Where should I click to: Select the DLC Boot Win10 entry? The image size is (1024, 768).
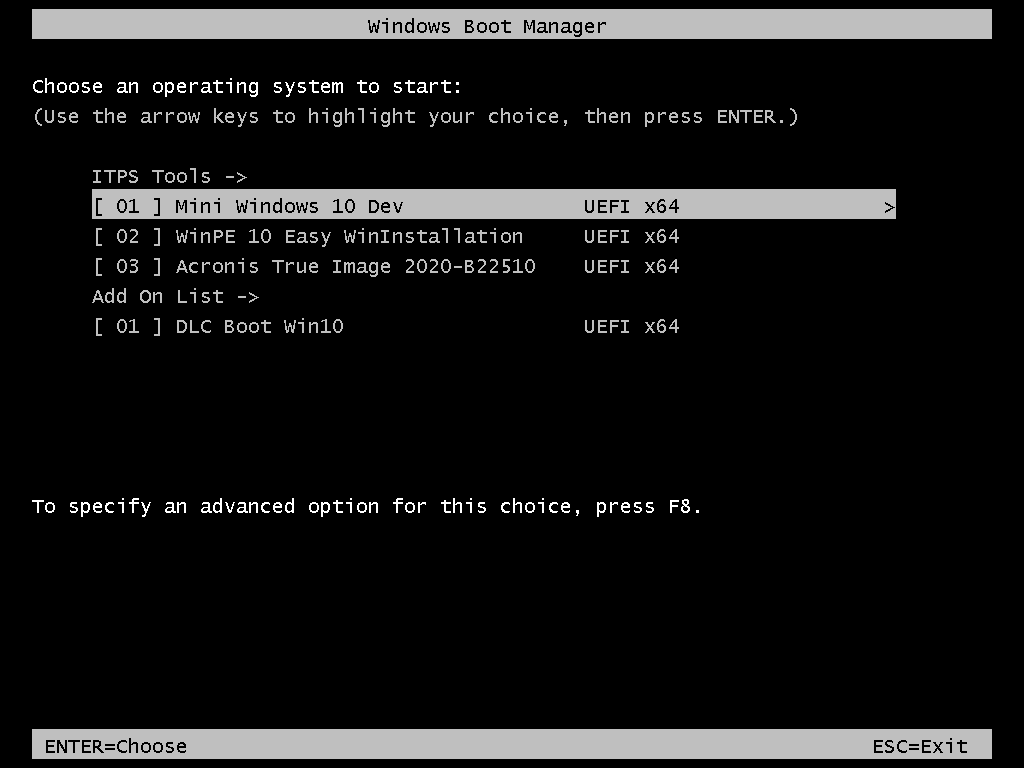[386, 327]
